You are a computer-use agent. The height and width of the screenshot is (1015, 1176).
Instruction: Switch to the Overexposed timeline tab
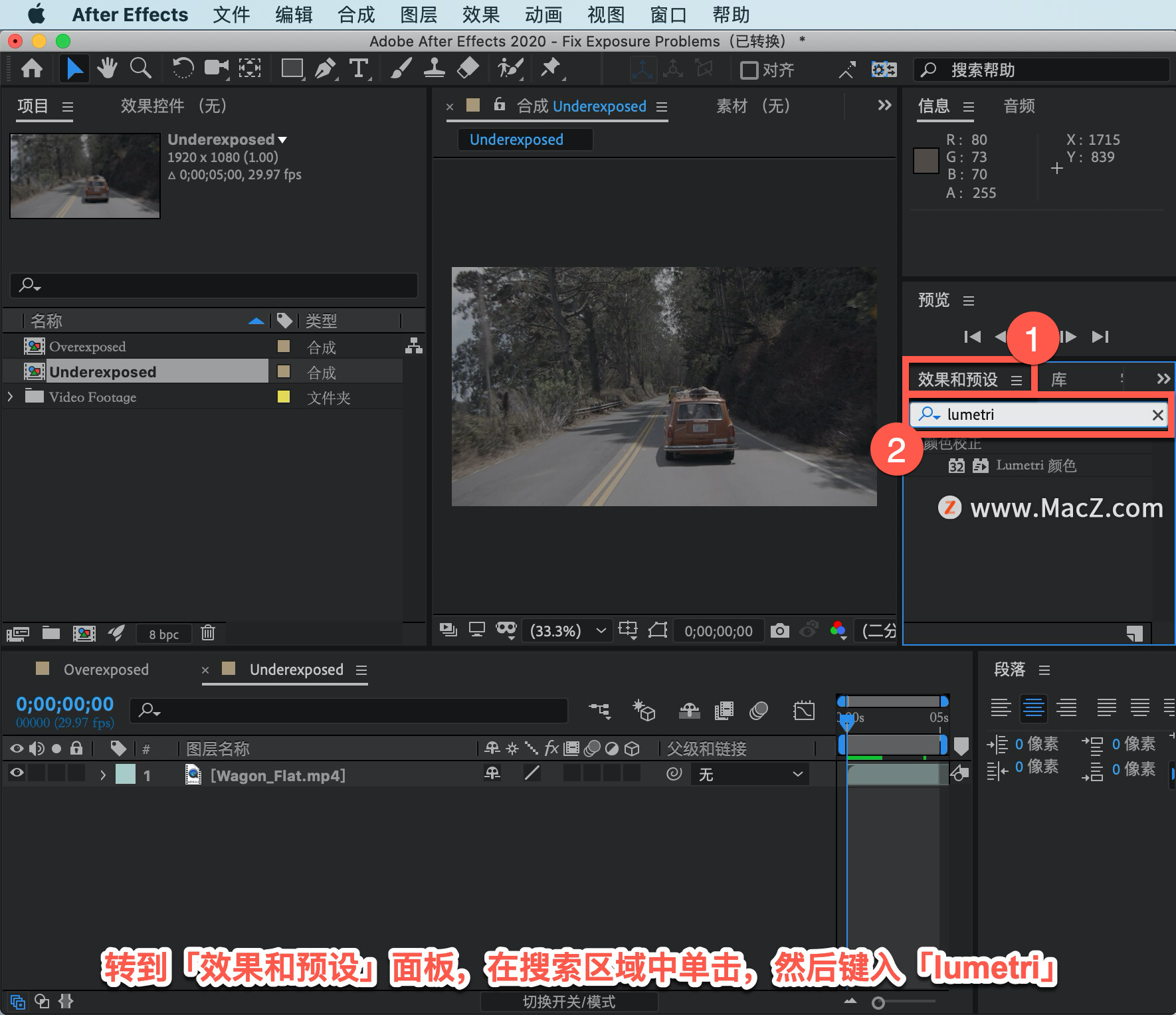106,670
